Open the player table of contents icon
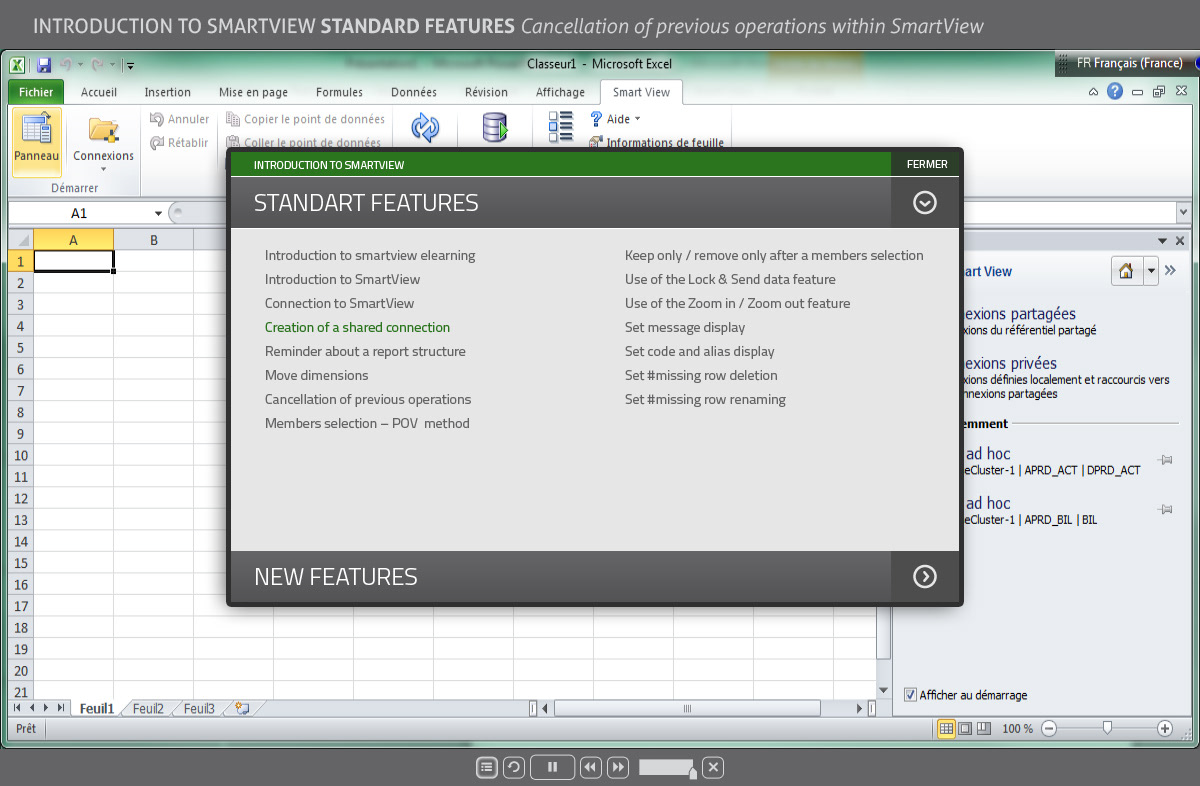The width and height of the screenshot is (1200, 786). pyautogui.click(x=486, y=767)
